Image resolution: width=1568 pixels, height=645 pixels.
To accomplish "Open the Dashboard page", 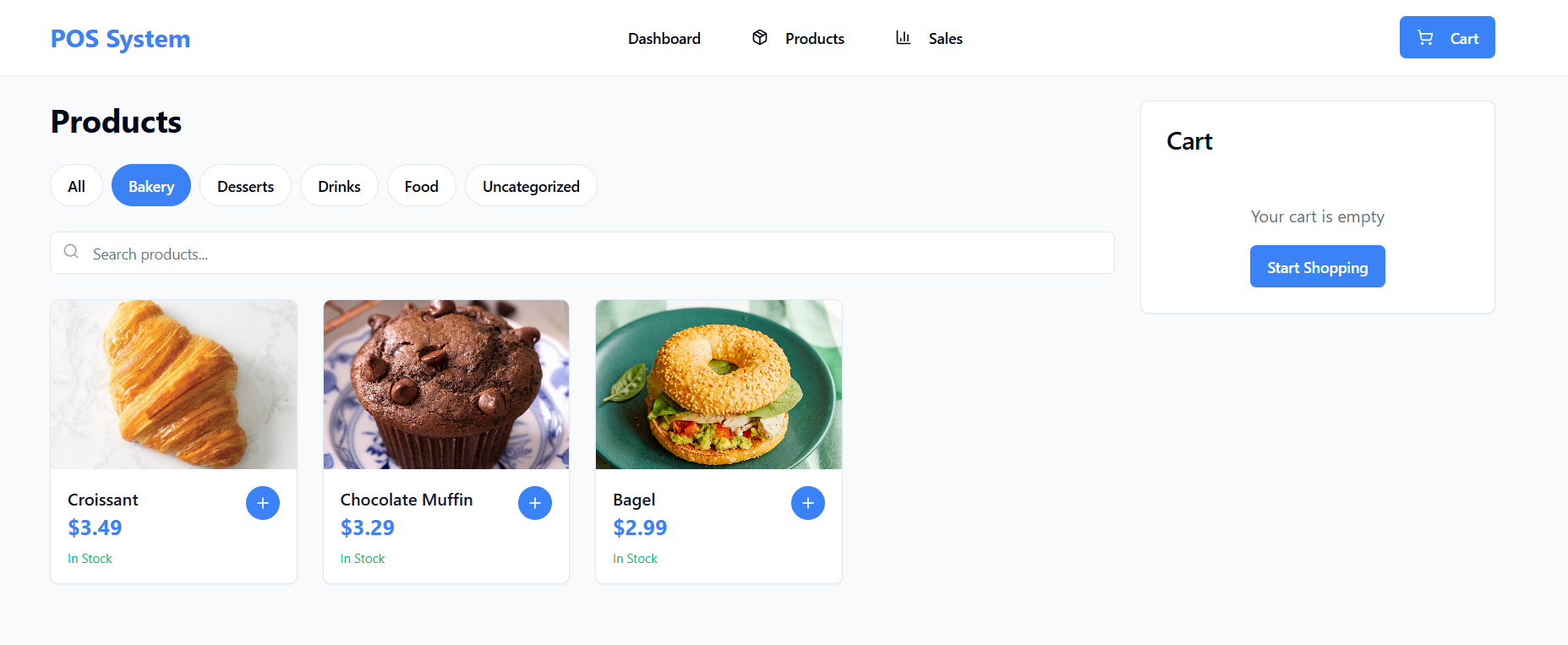I will tap(664, 38).
